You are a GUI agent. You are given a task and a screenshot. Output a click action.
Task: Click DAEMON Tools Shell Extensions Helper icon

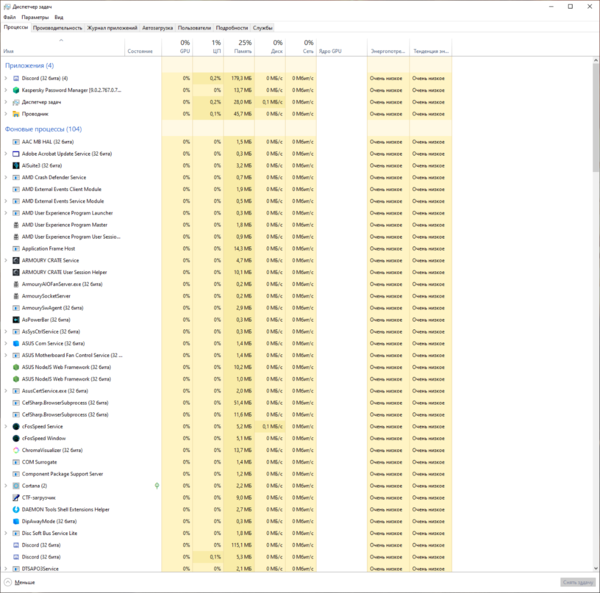(16, 510)
